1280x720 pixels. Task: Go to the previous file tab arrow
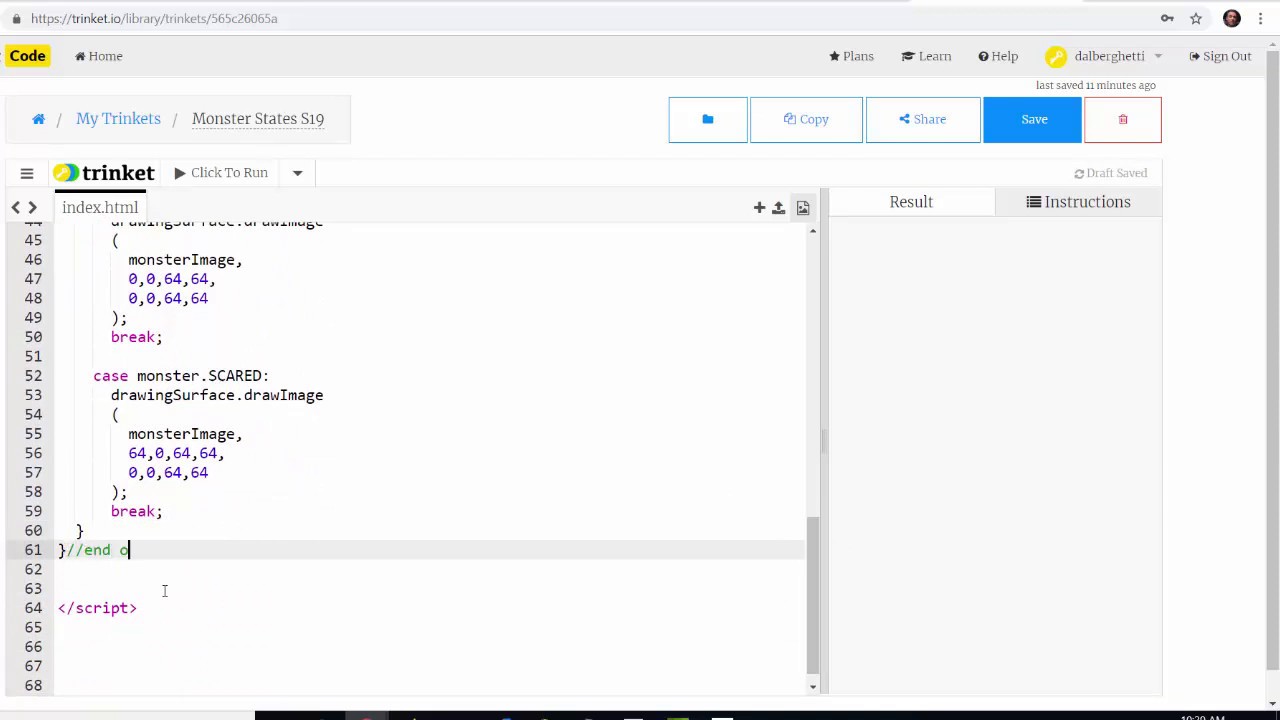coord(16,208)
